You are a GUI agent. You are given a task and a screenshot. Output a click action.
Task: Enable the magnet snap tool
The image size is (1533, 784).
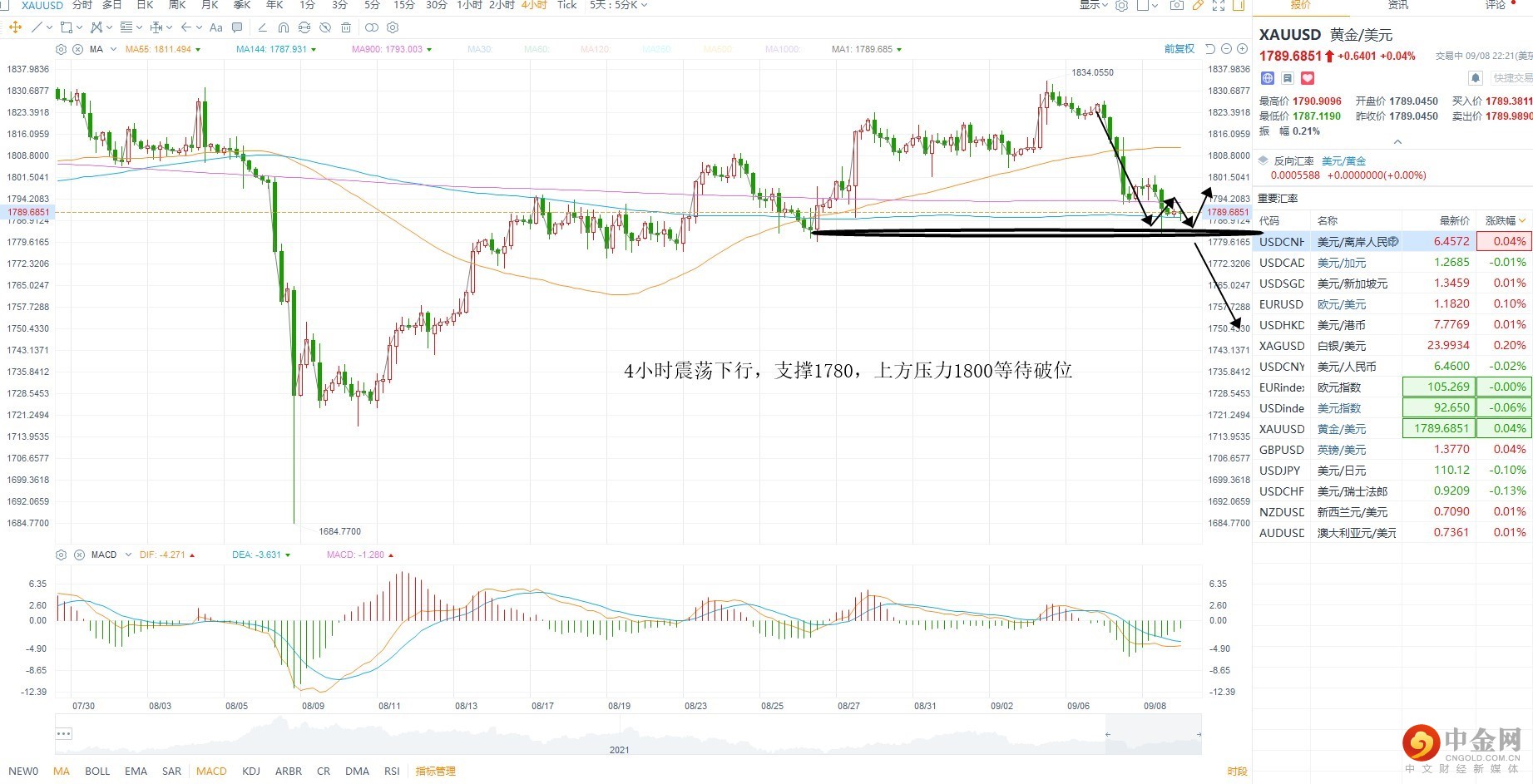284,27
